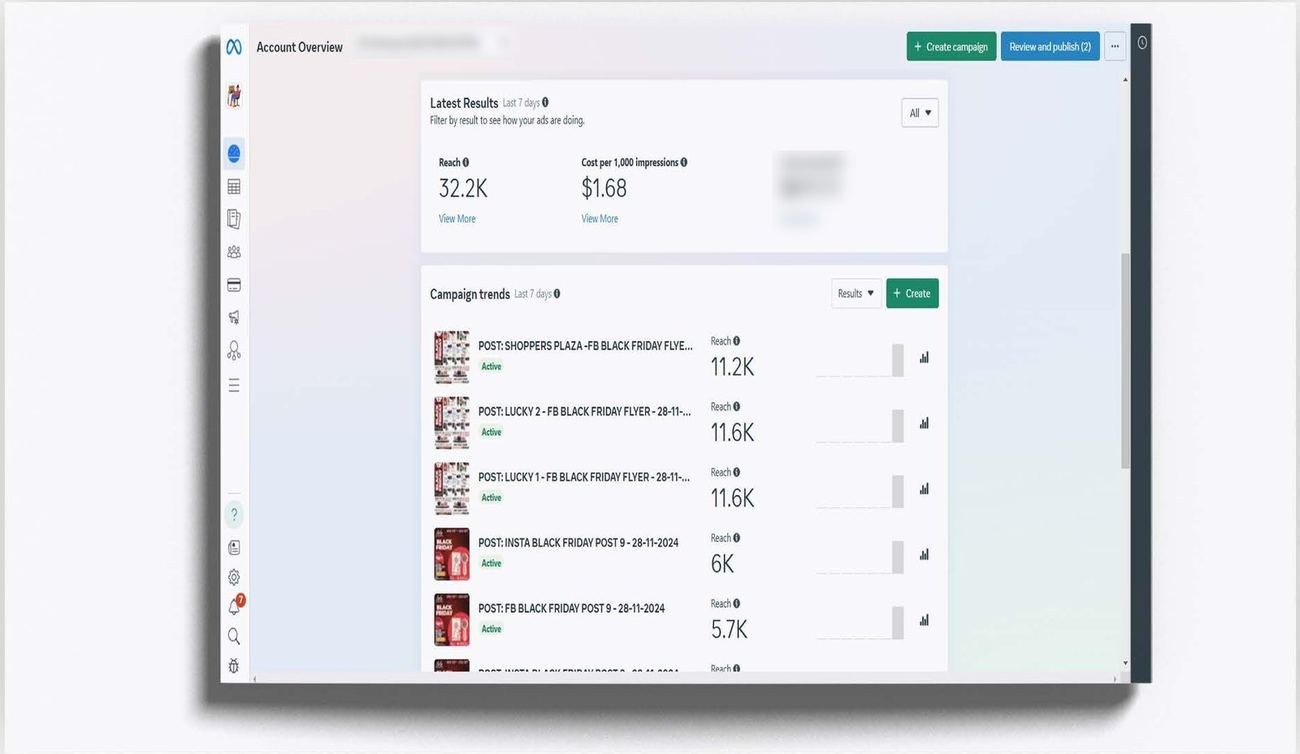Click Review and publish (2) button
1300x754 pixels.
1050,47
